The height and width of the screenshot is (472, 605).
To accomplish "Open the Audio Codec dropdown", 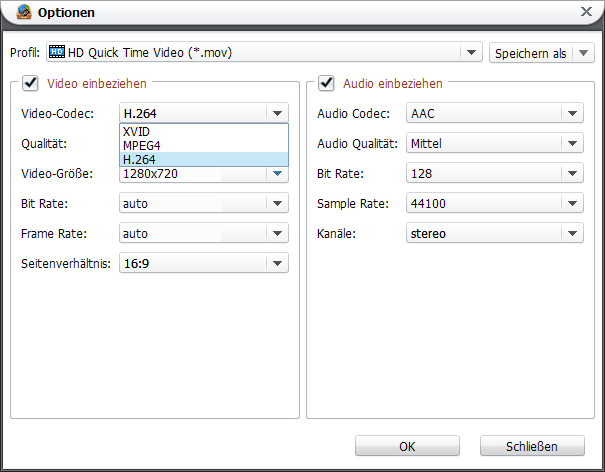I will 571,114.
